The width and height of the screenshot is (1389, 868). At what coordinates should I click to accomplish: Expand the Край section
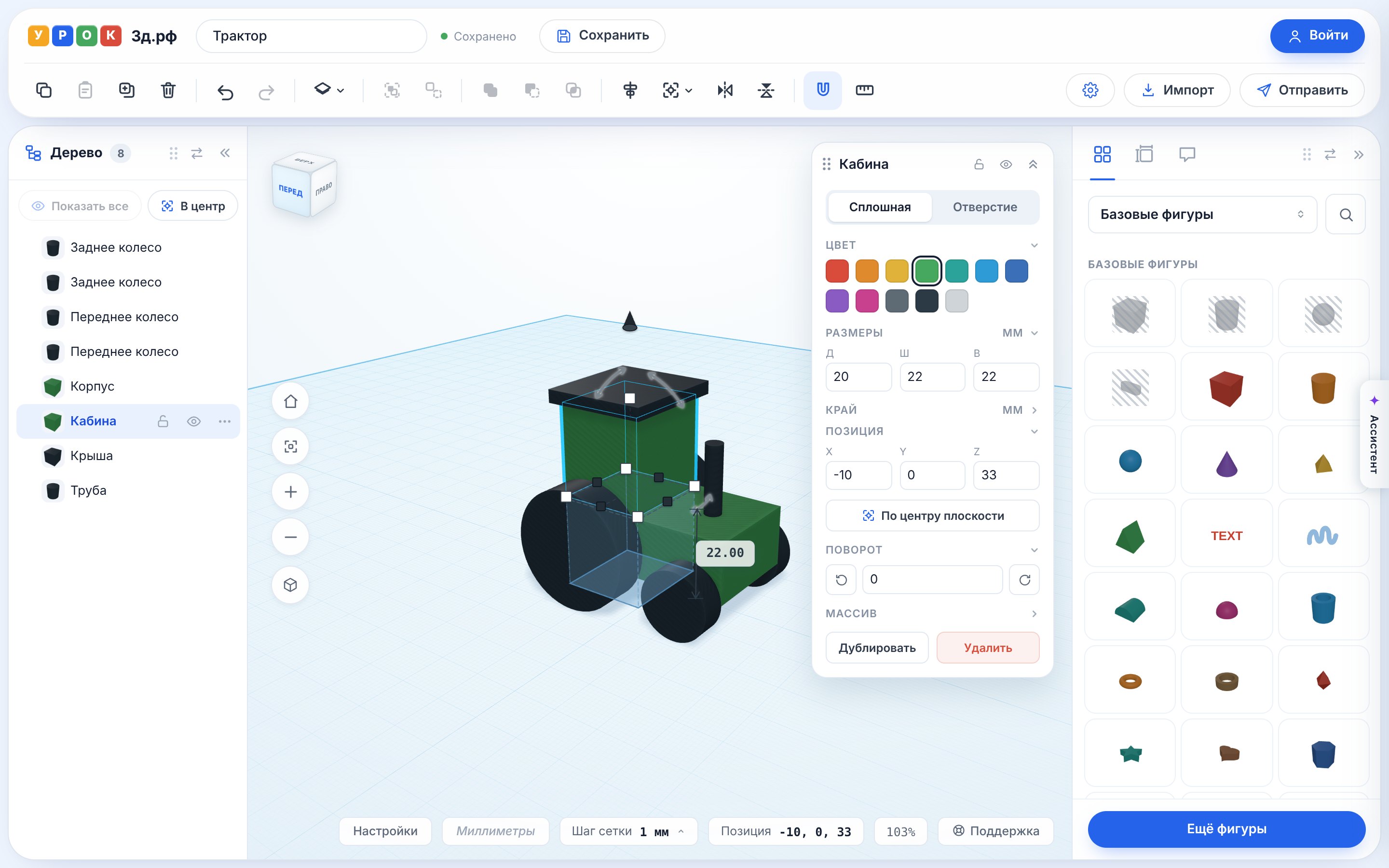tap(1035, 410)
